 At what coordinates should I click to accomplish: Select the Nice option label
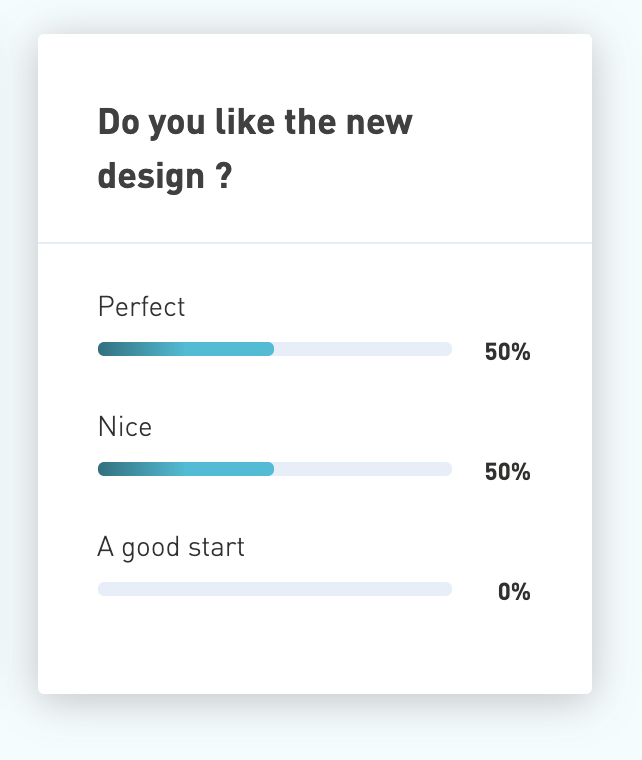coord(125,427)
